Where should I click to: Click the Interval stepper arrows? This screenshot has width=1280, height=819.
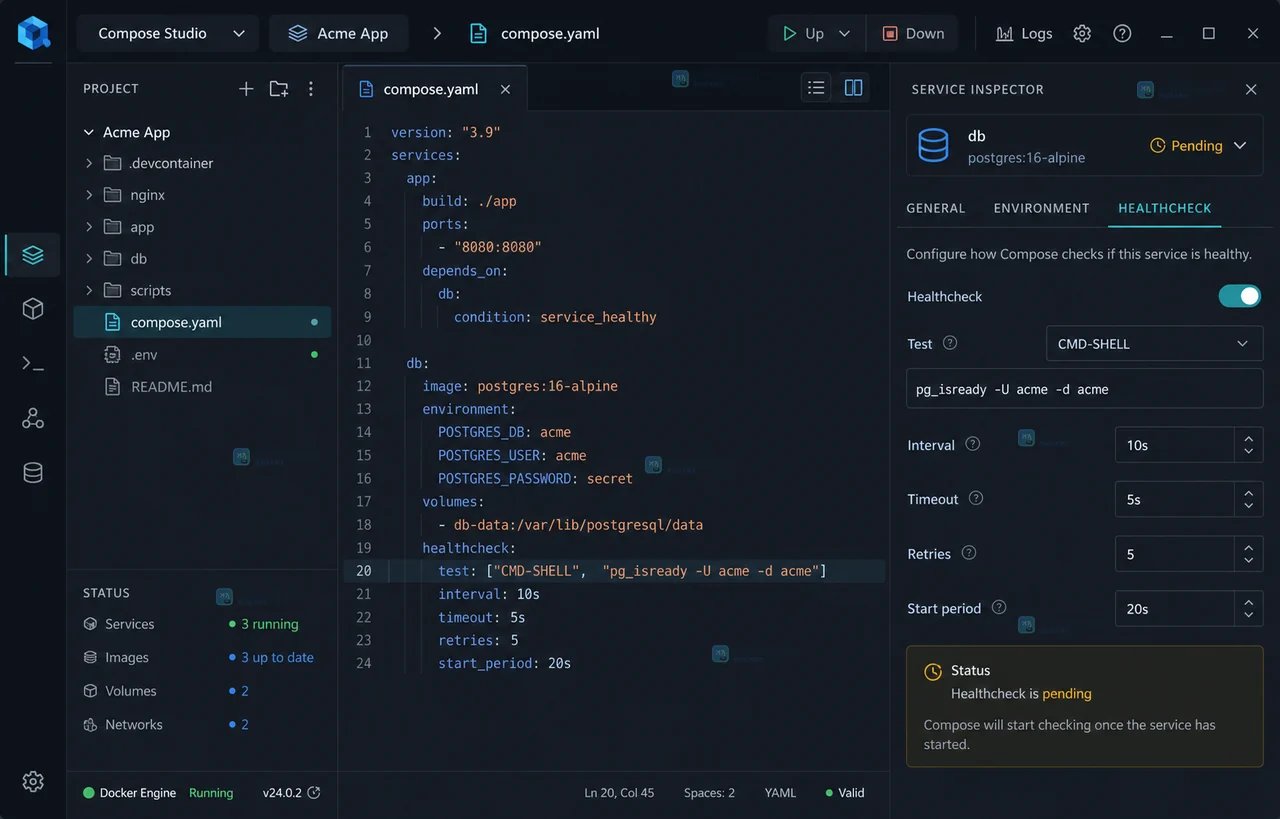[1248, 445]
